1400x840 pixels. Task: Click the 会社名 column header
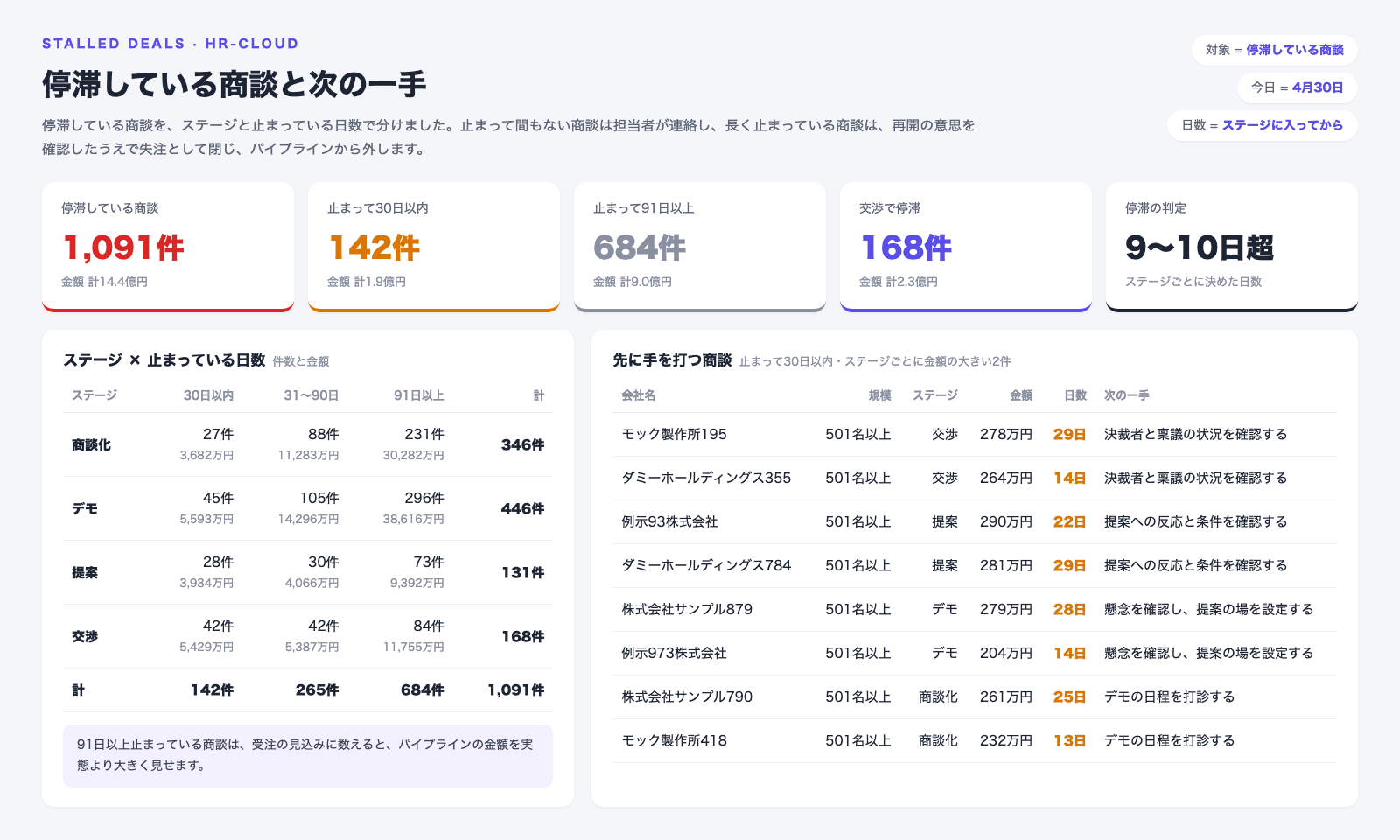coord(638,395)
